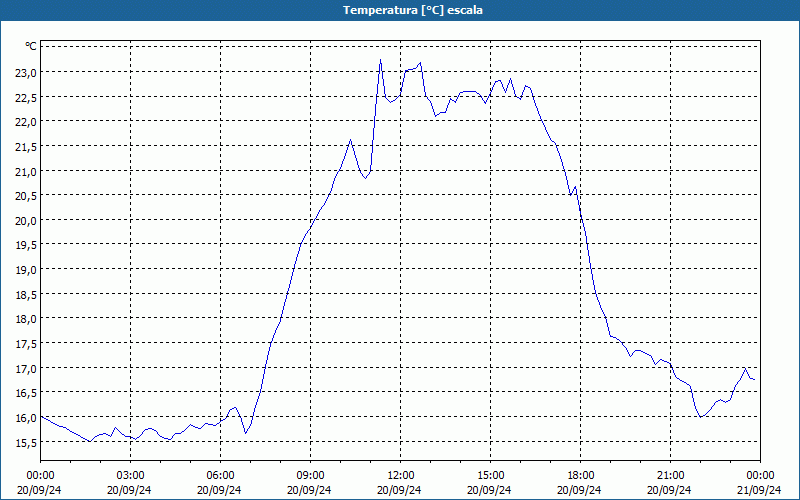Select the 06:00 time axis label
The height and width of the screenshot is (500, 800).
[x=219, y=476]
